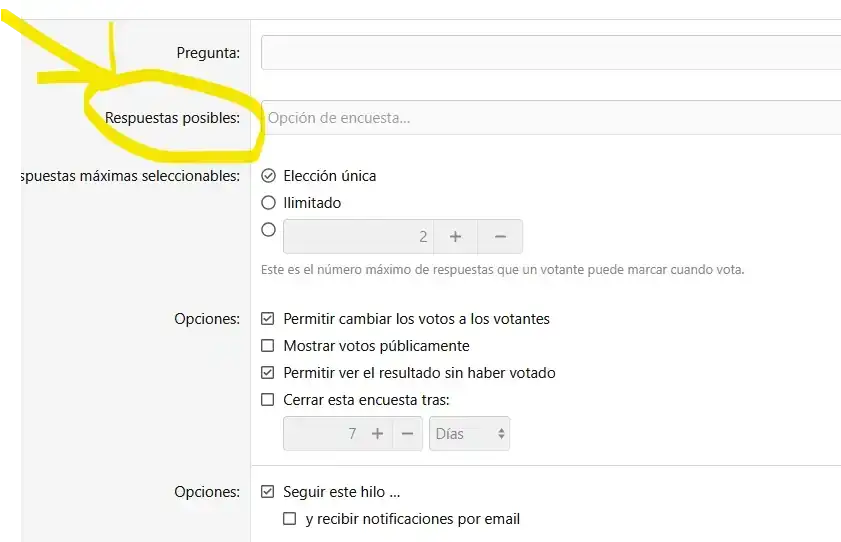Check "y recibir notificaciones por email"
This screenshot has height=542, width=841.
(290, 519)
